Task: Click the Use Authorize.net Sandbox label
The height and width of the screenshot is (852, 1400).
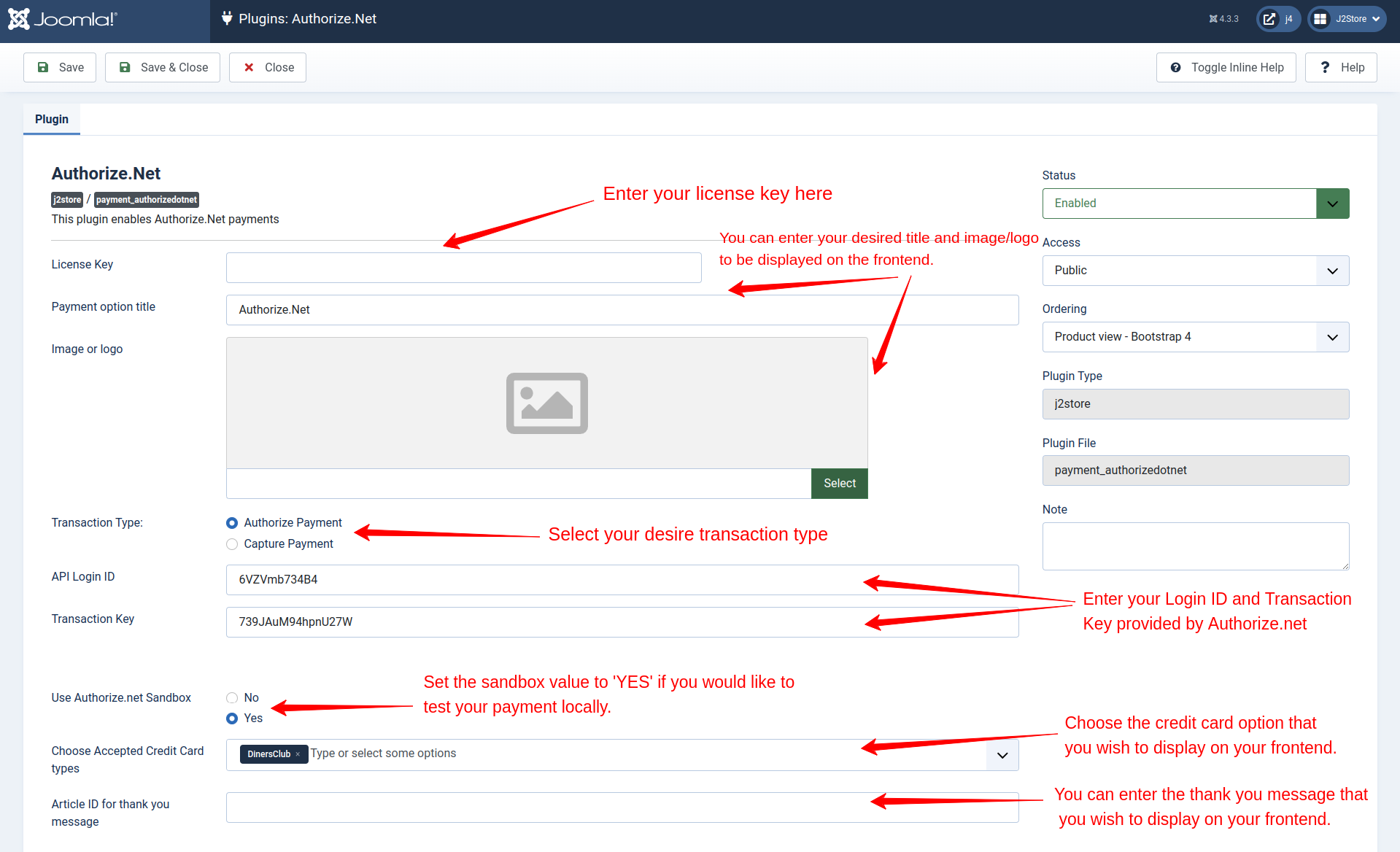Action: coord(121,698)
